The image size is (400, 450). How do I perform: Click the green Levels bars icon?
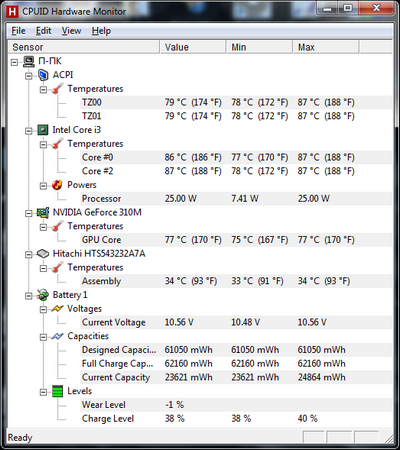pyautogui.click(x=57, y=391)
